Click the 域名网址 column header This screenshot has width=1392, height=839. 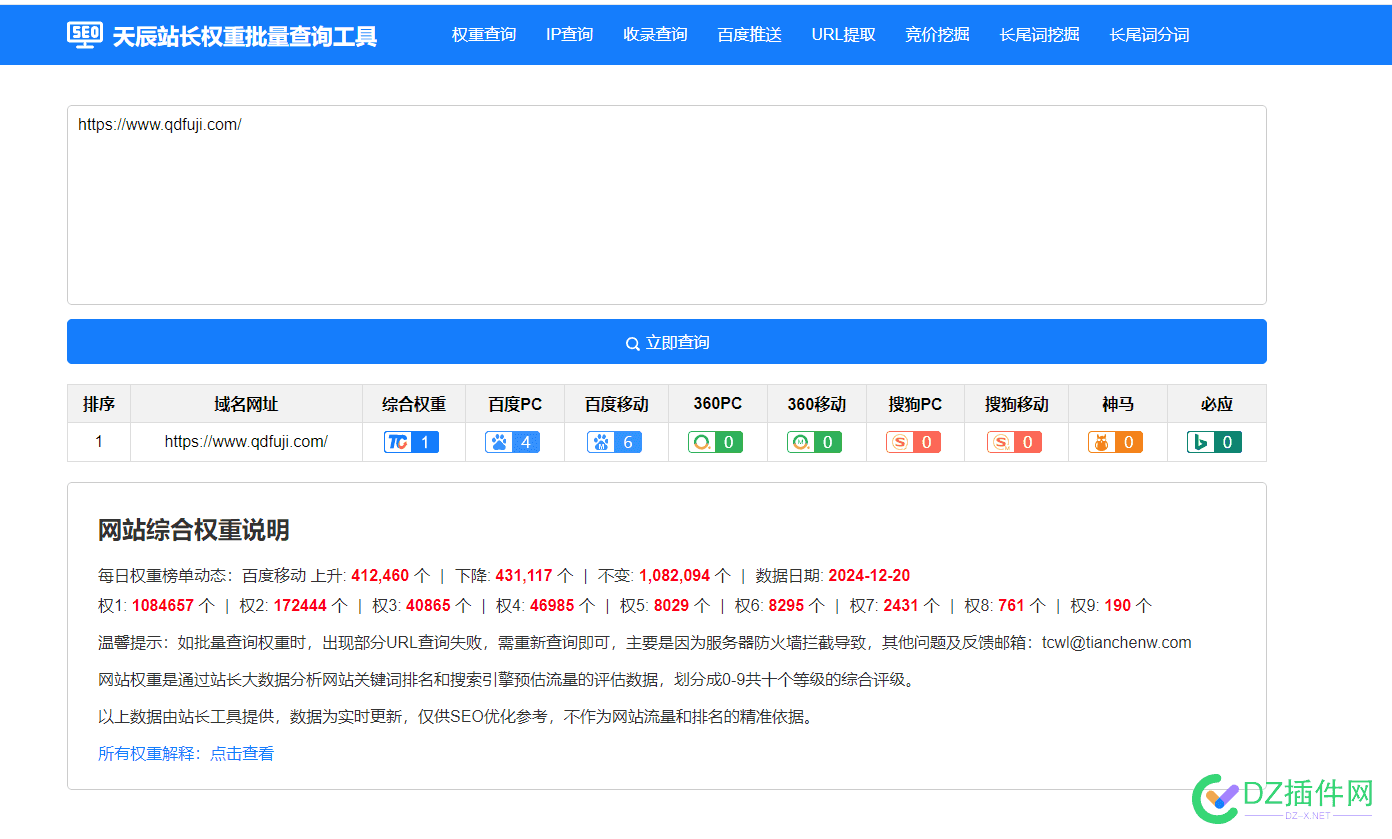pos(246,404)
